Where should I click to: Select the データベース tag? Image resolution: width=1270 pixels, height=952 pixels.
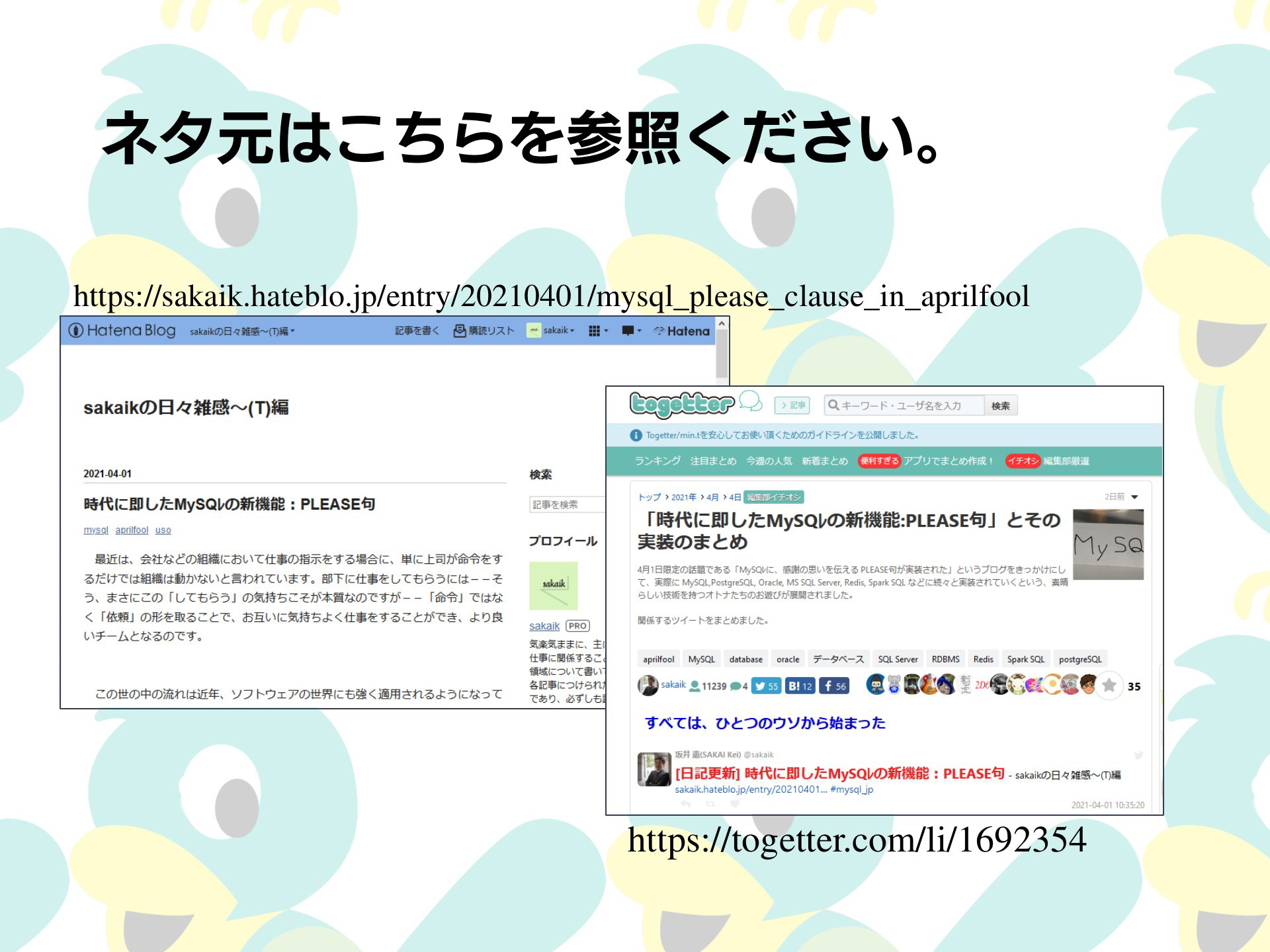click(x=838, y=659)
